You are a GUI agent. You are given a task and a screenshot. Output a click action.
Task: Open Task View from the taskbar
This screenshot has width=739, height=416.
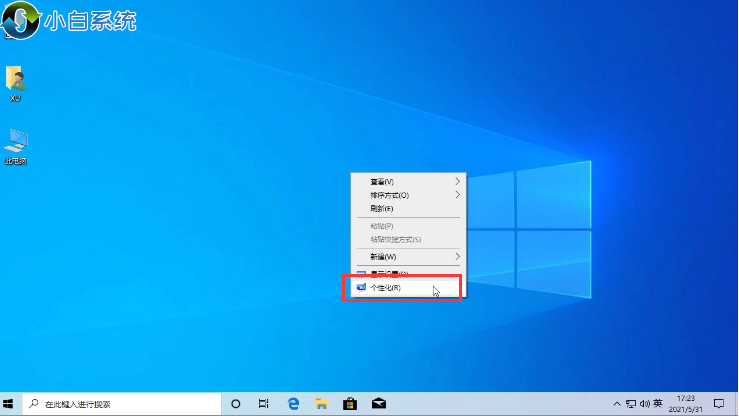264,404
